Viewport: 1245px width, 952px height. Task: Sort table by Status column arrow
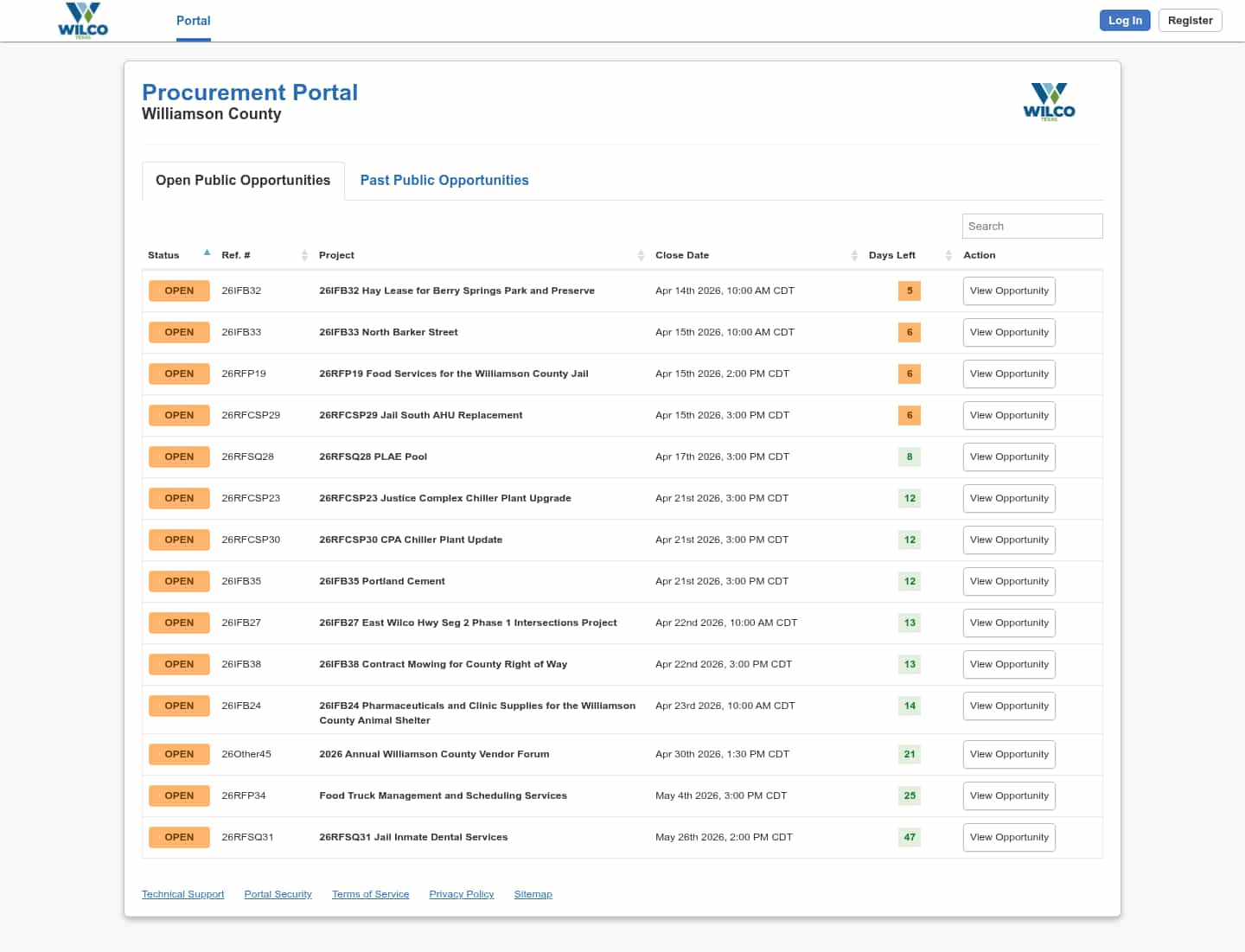pos(207,253)
